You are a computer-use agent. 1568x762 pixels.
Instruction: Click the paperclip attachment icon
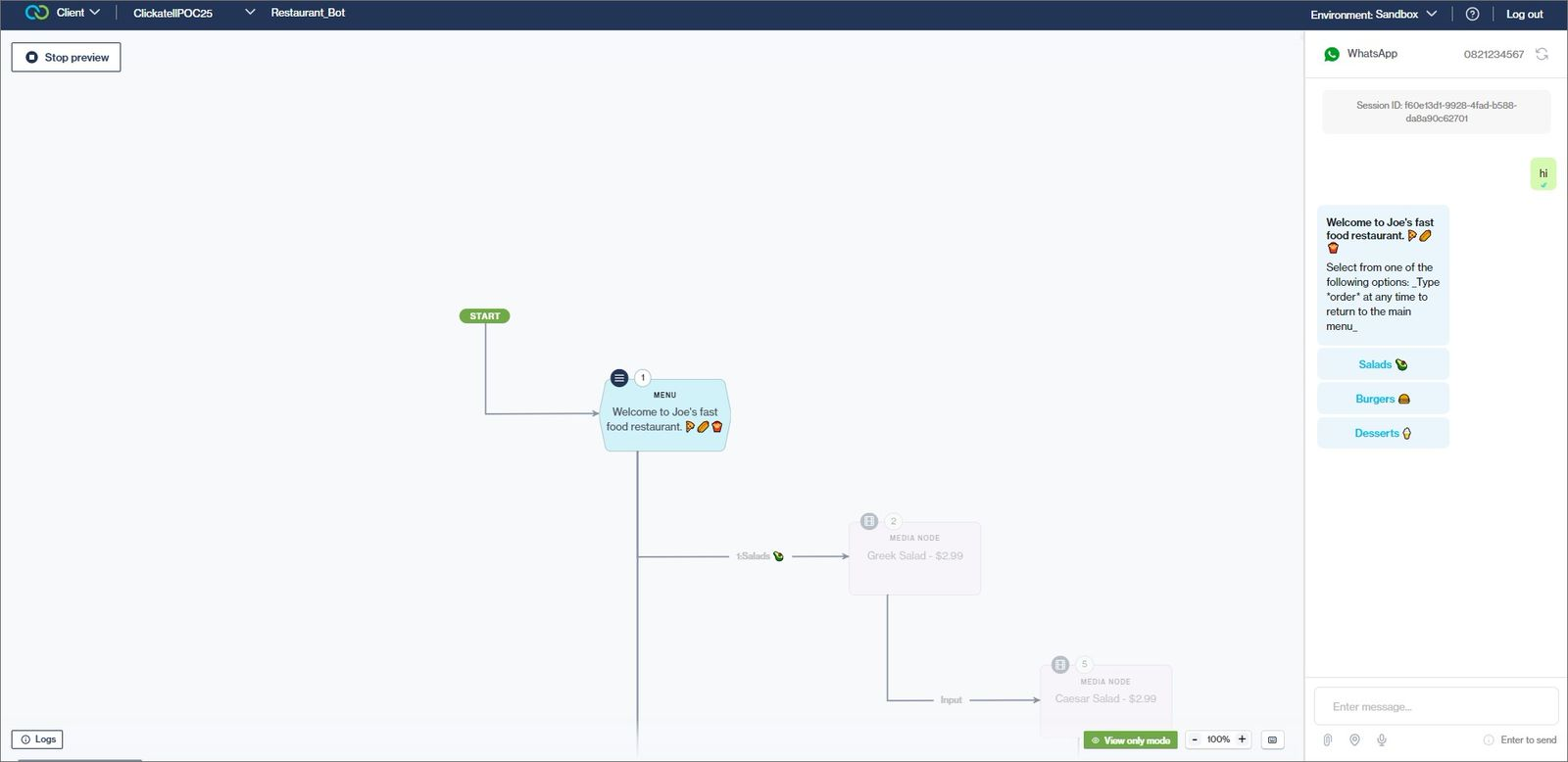pos(1327,739)
